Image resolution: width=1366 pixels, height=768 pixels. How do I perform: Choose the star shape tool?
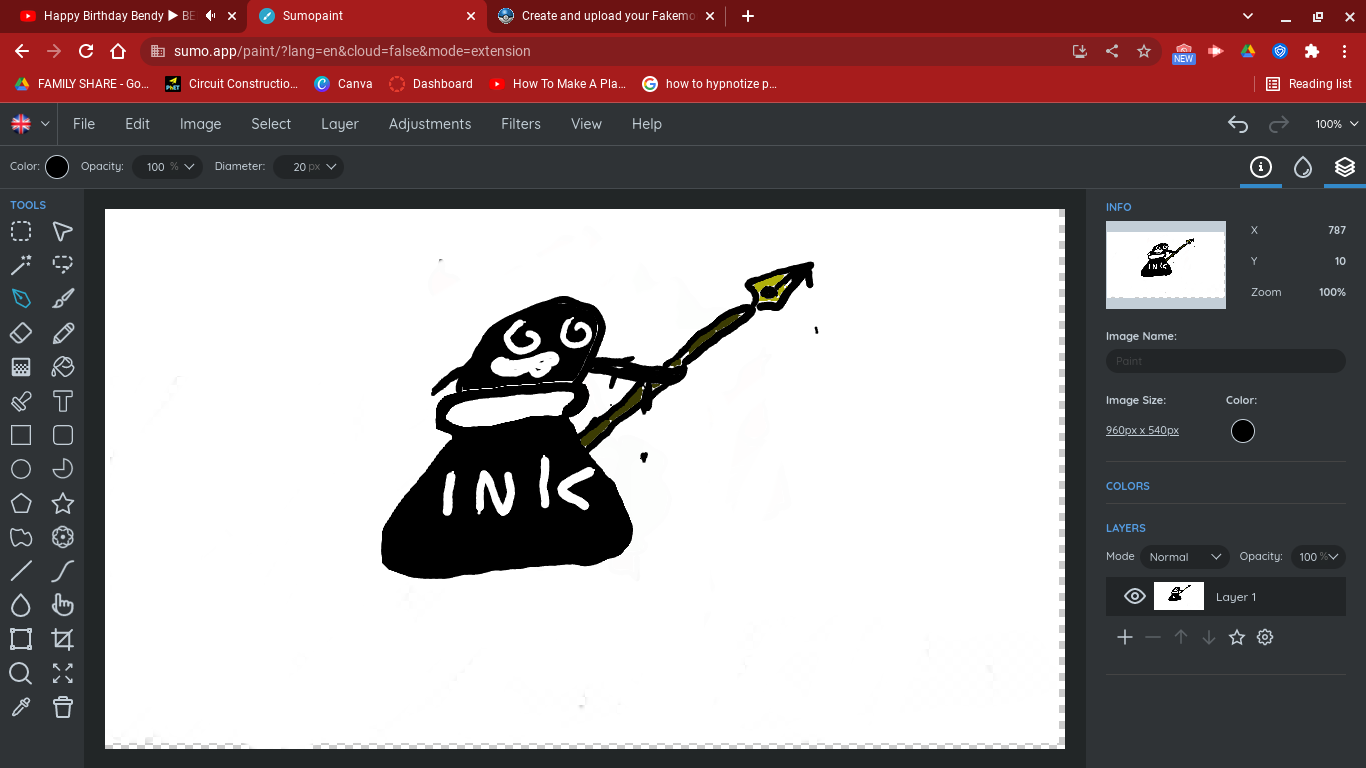[63, 503]
